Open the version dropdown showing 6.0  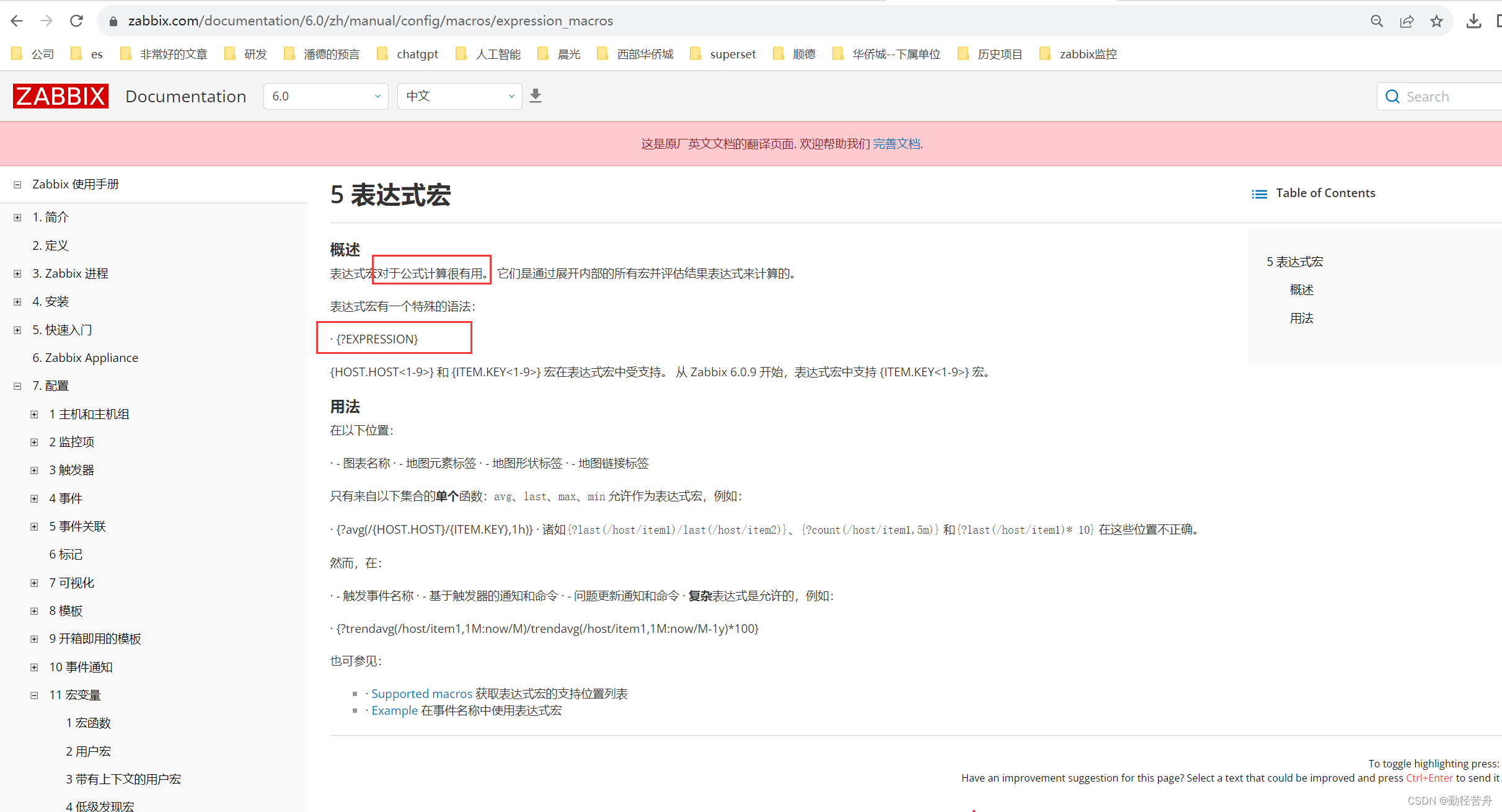pyautogui.click(x=325, y=95)
